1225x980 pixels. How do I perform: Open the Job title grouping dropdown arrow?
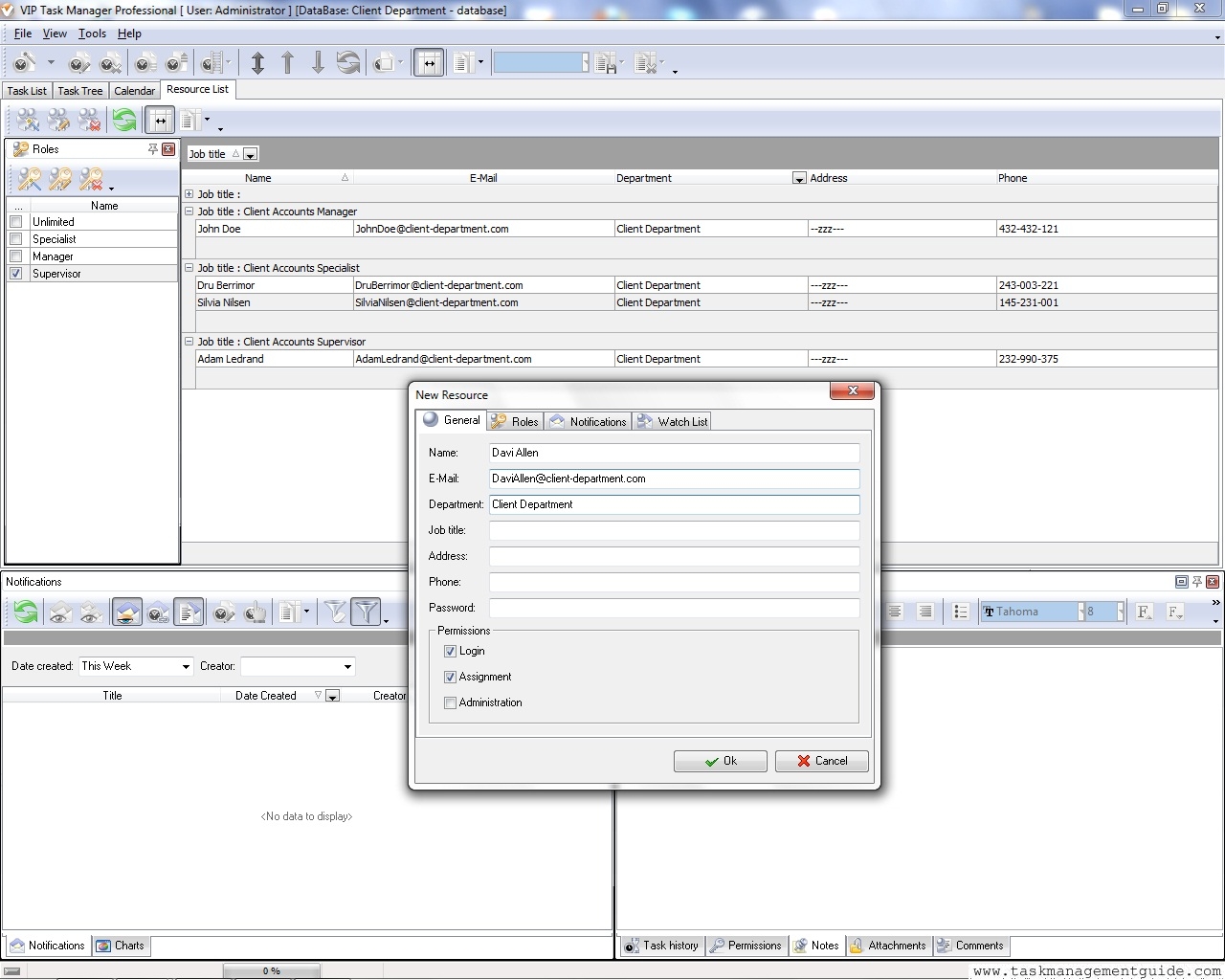250,155
